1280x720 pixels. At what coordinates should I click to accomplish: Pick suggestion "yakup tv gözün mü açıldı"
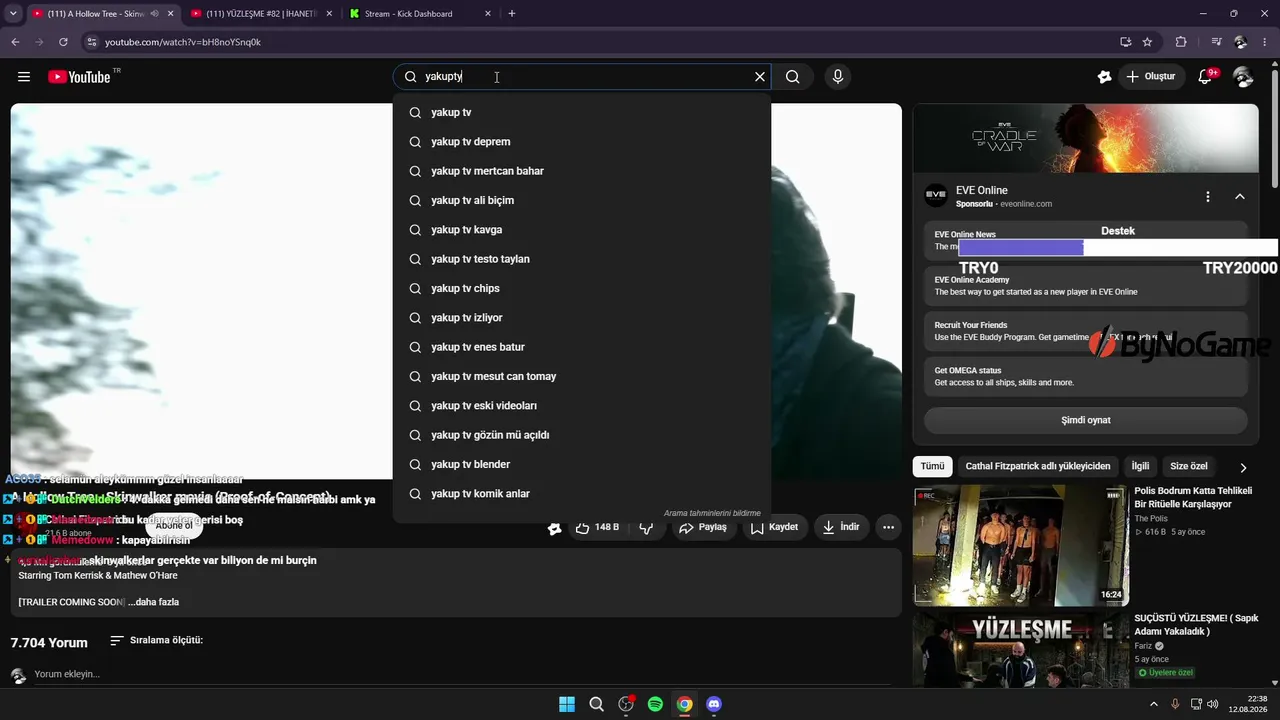coord(582,435)
